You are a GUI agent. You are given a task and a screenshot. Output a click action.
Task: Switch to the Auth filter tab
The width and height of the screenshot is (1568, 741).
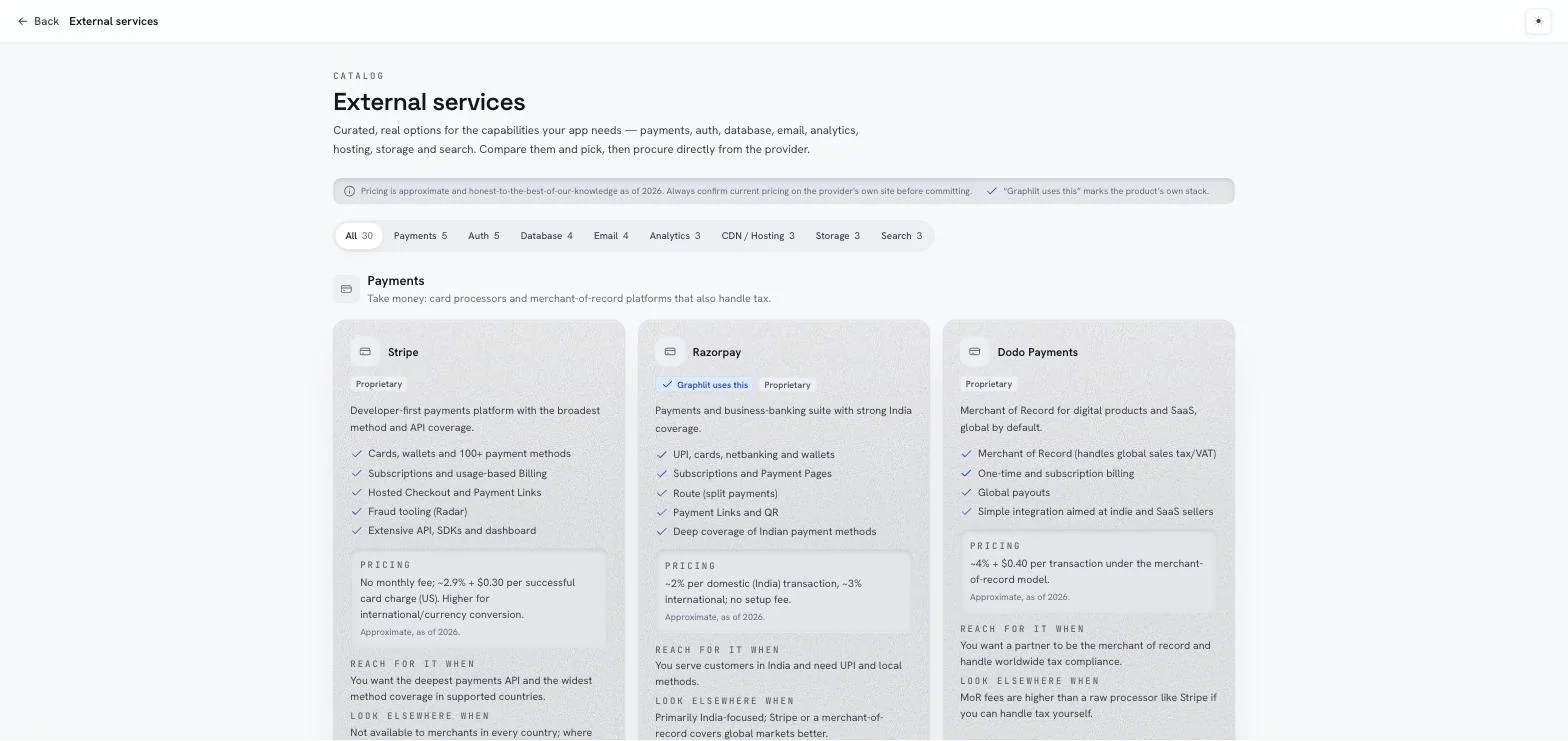pos(483,236)
